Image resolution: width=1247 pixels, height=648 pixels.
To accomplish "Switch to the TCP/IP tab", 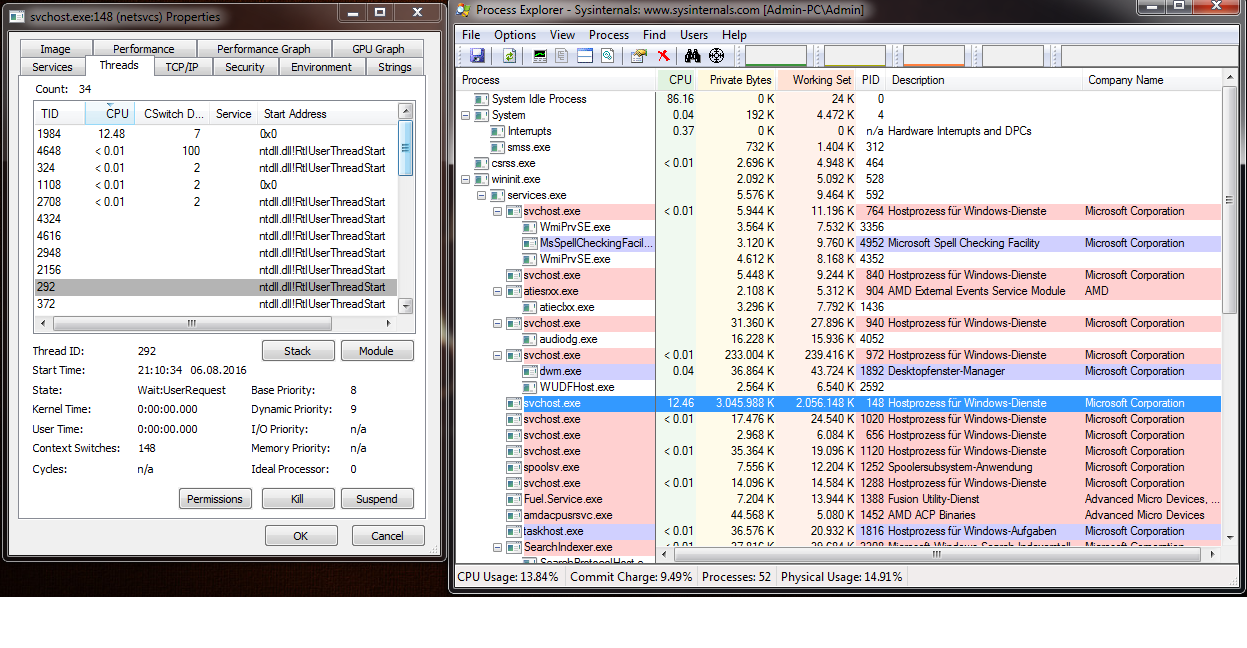I will pos(182,67).
